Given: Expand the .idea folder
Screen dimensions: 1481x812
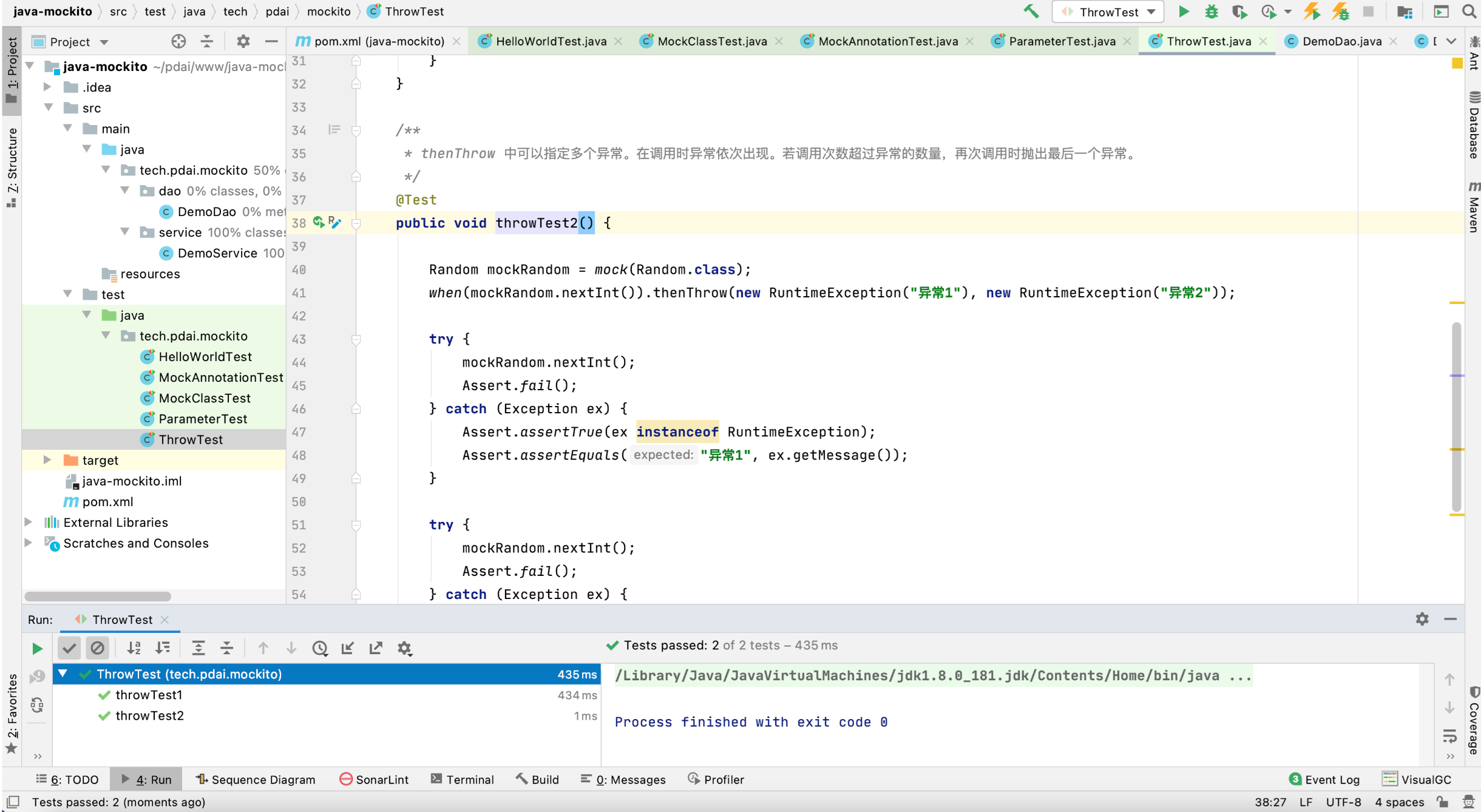Looking at the screenshot, I should pos(47,87).
